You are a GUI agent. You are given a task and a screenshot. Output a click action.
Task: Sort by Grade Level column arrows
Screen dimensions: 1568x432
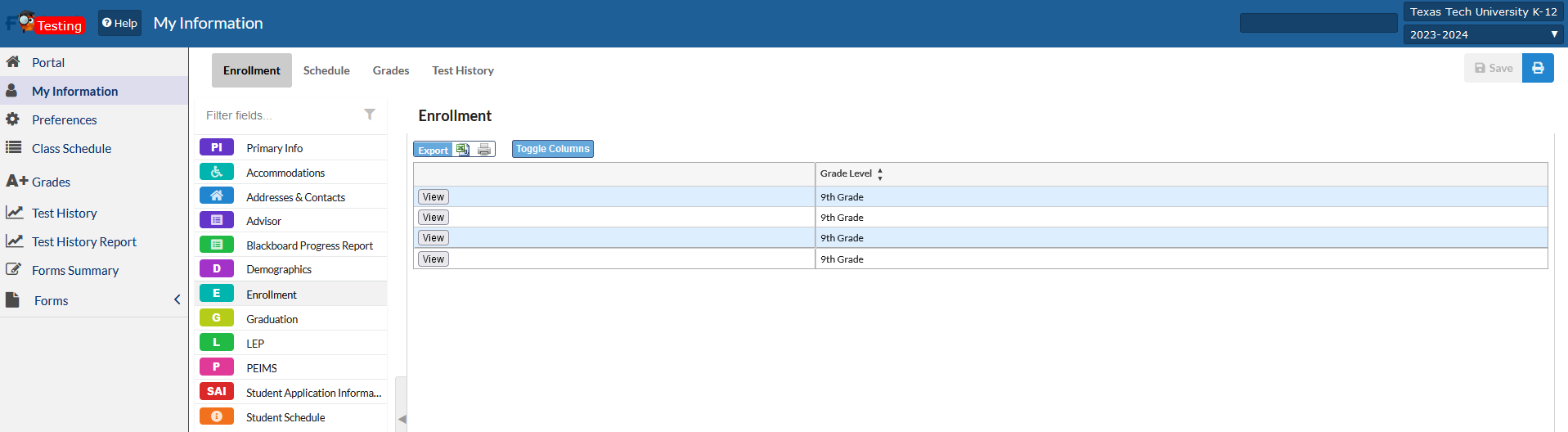point(880,173)
